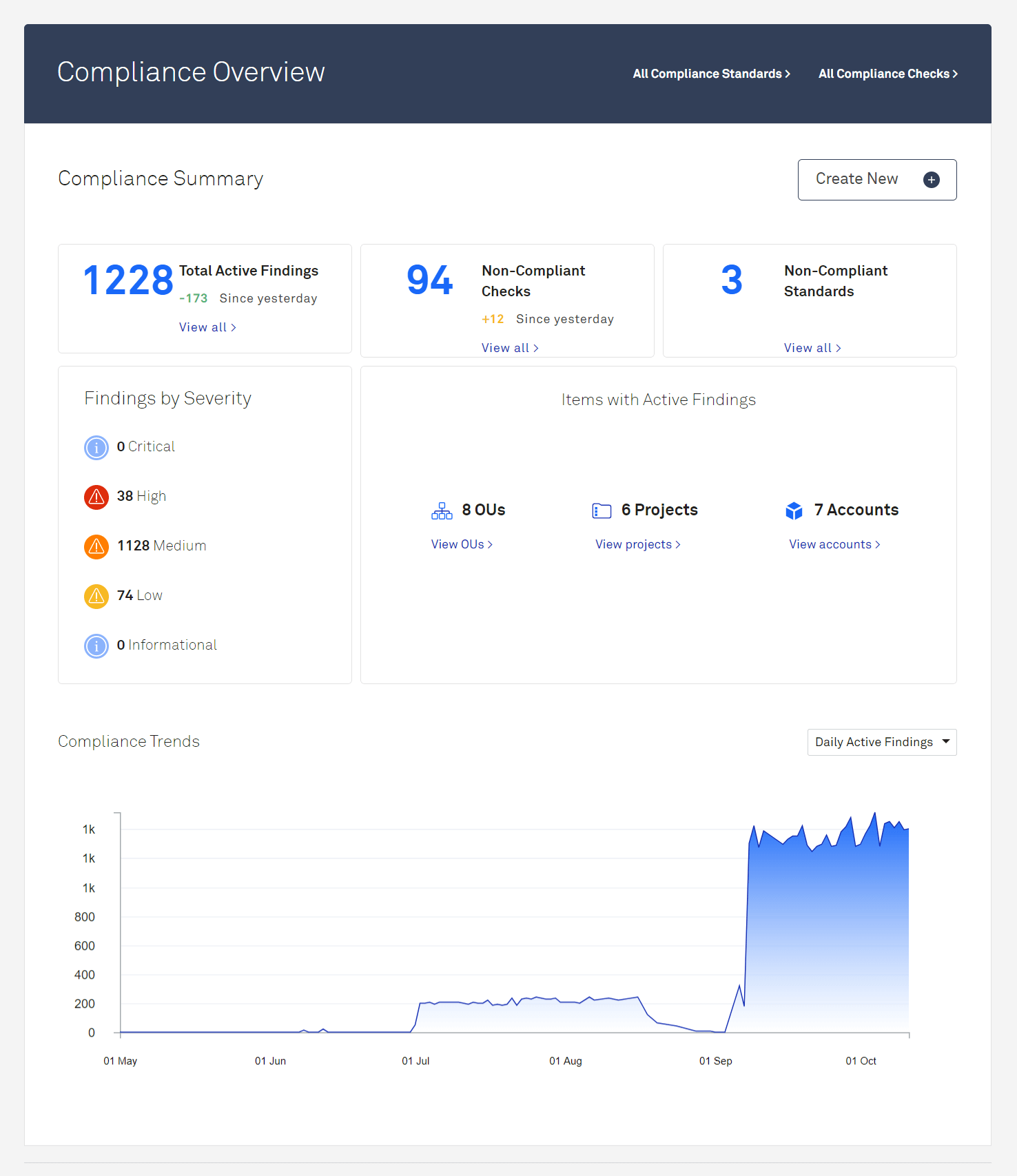This screenshot has width=1017, height=1176.
Task: Open the View accounts link
Action: tap(834, 544)
